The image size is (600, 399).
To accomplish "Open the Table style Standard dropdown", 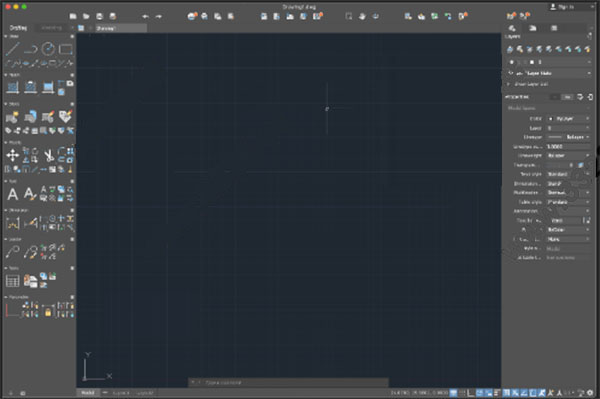I will (x=568, y=202).
